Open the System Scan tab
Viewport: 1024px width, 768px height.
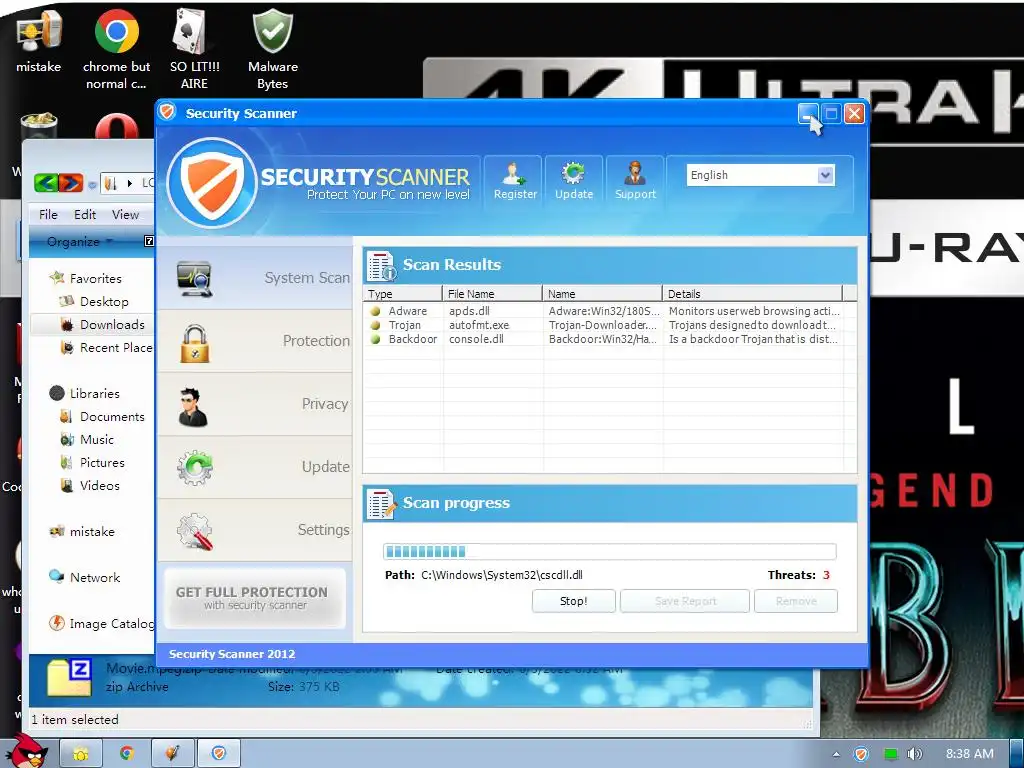pyautogui.click(x=255, y=278)
